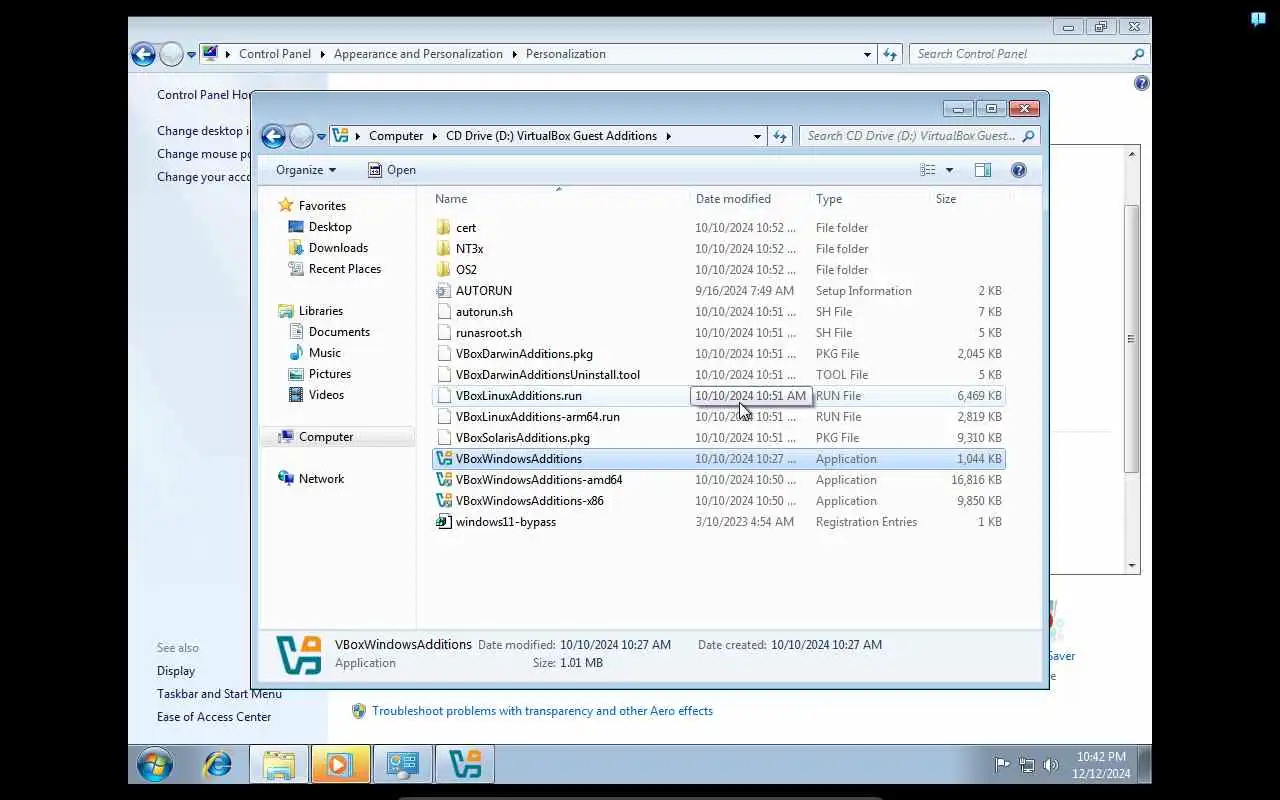Click Open in the Explorer toolbar
Screen dimensions: 1280x800
tap(391, 170)
